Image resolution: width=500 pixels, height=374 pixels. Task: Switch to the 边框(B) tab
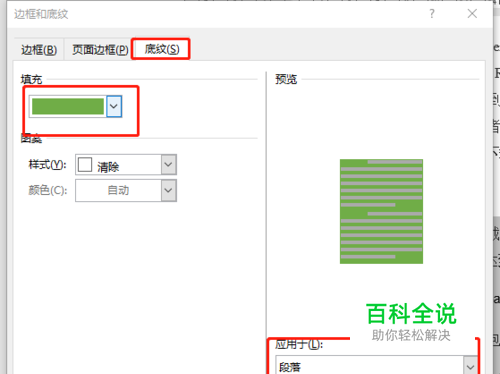39,50
